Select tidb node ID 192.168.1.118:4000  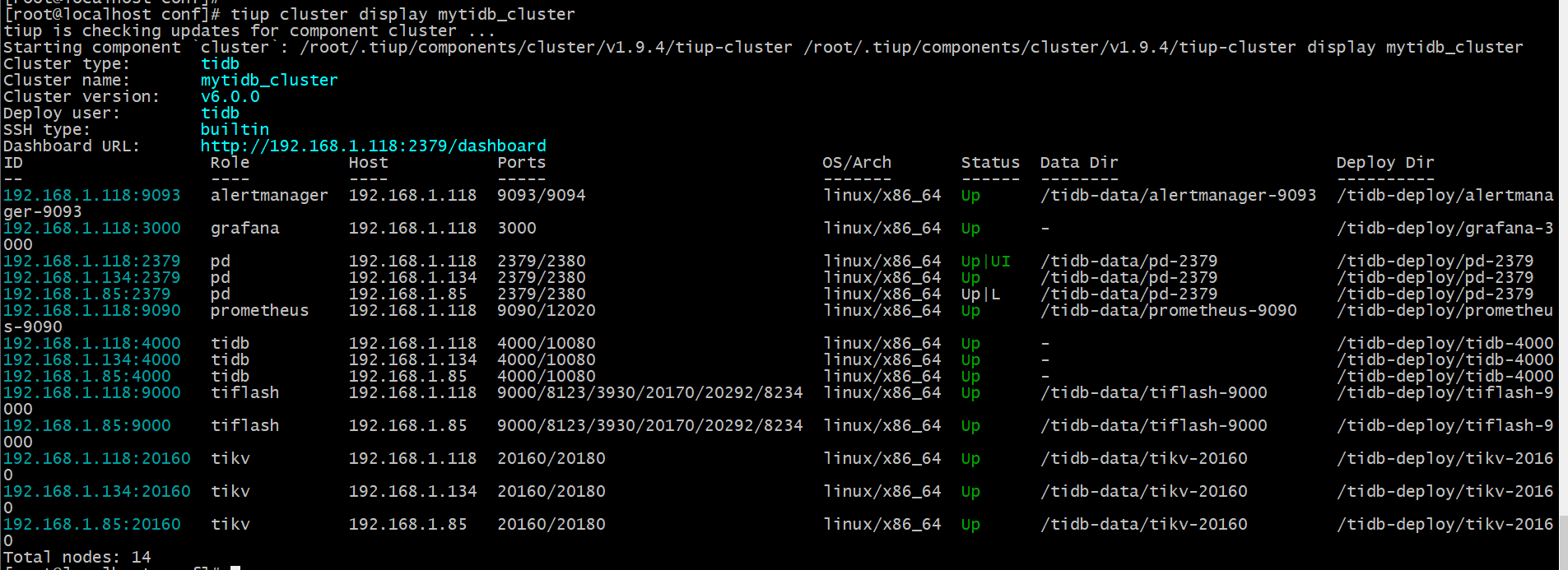click(x=91, y=343)
